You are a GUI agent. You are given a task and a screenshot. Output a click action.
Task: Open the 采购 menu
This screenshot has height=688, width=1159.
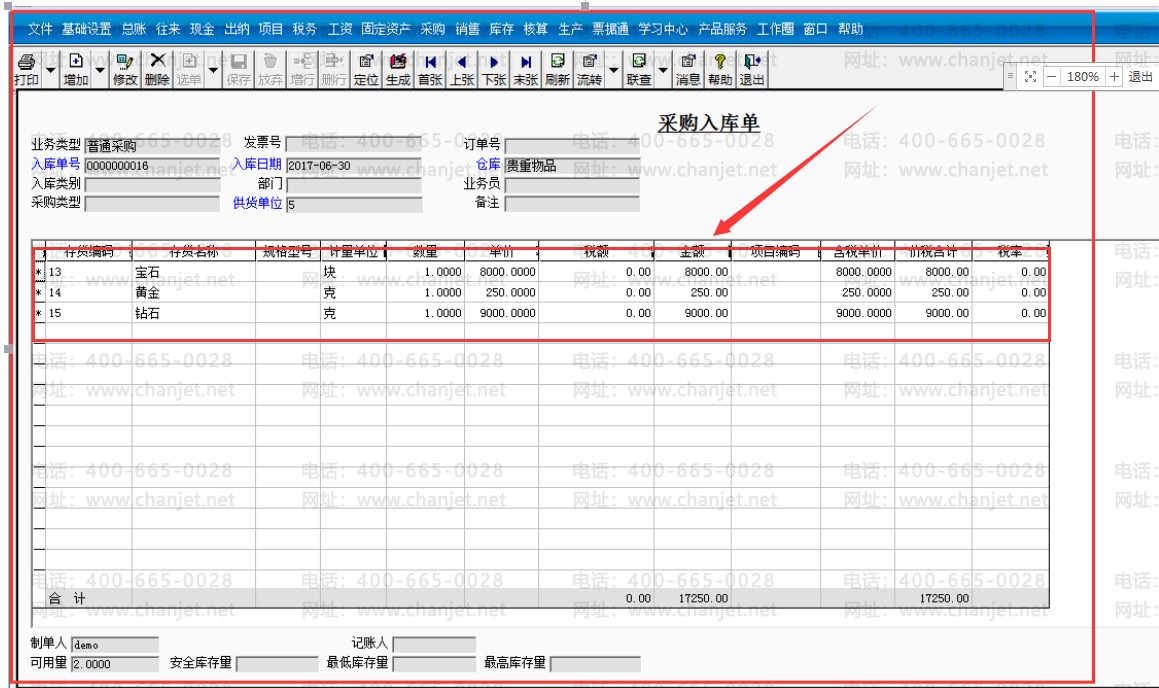pyautogui.click(x=433, y=29)
